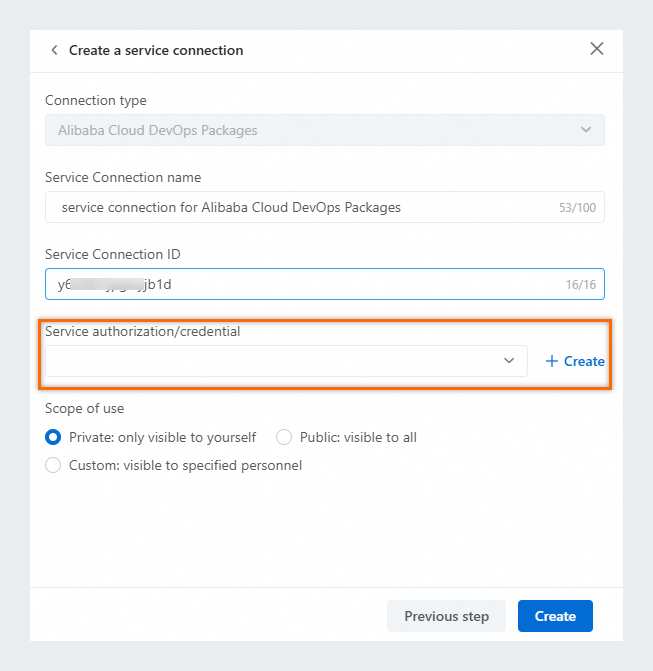The width and height of the screenshot is (653, 671).
Task: Click the back arrow beside the dialog title
Action: click(x=54, y=50)
